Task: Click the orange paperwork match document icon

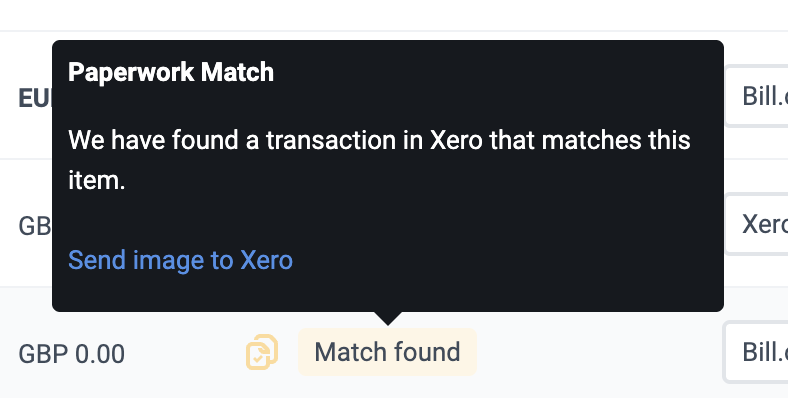Action: (x=262, y=352)
